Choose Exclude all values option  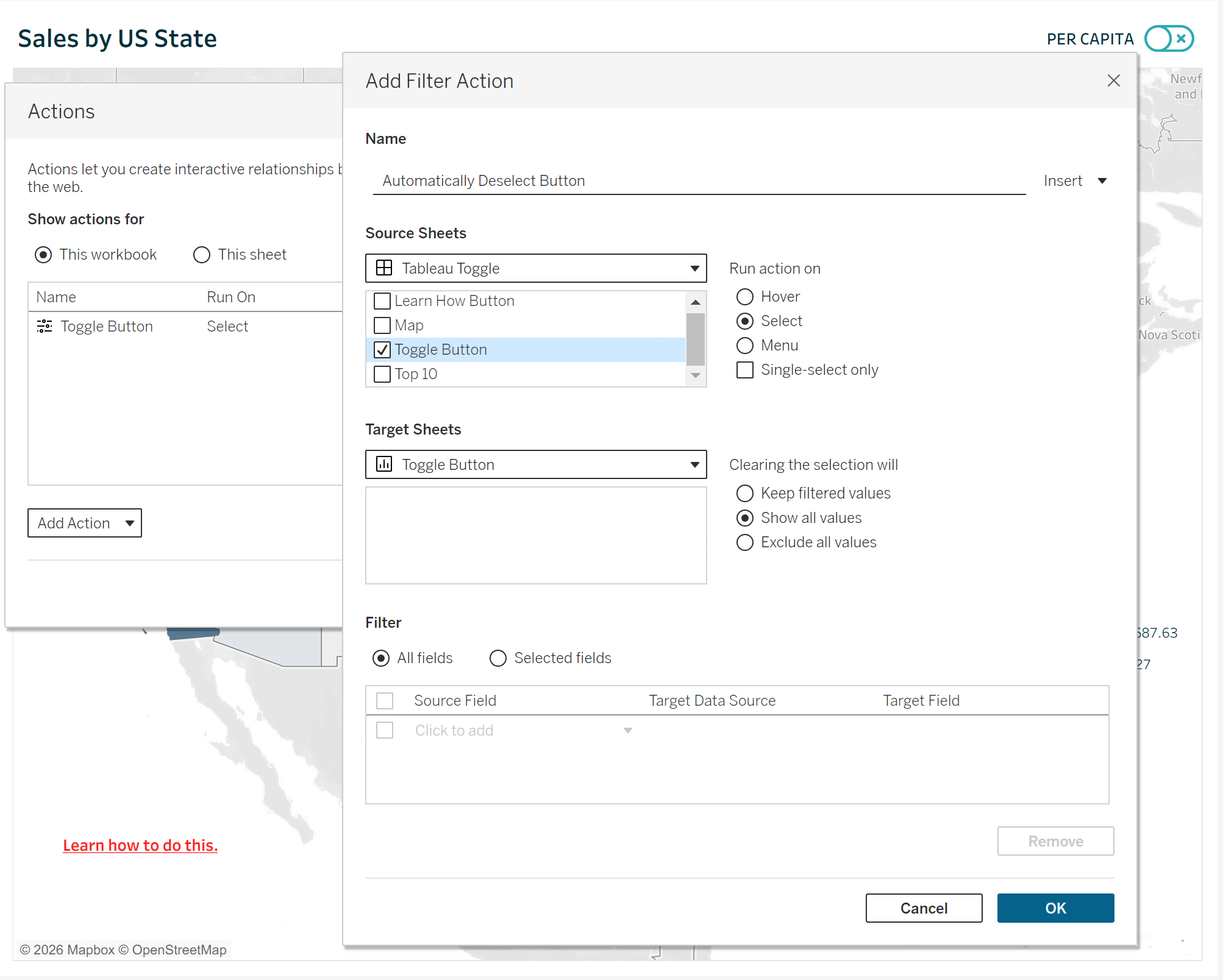pyautogui.click(x=745, y=542)
